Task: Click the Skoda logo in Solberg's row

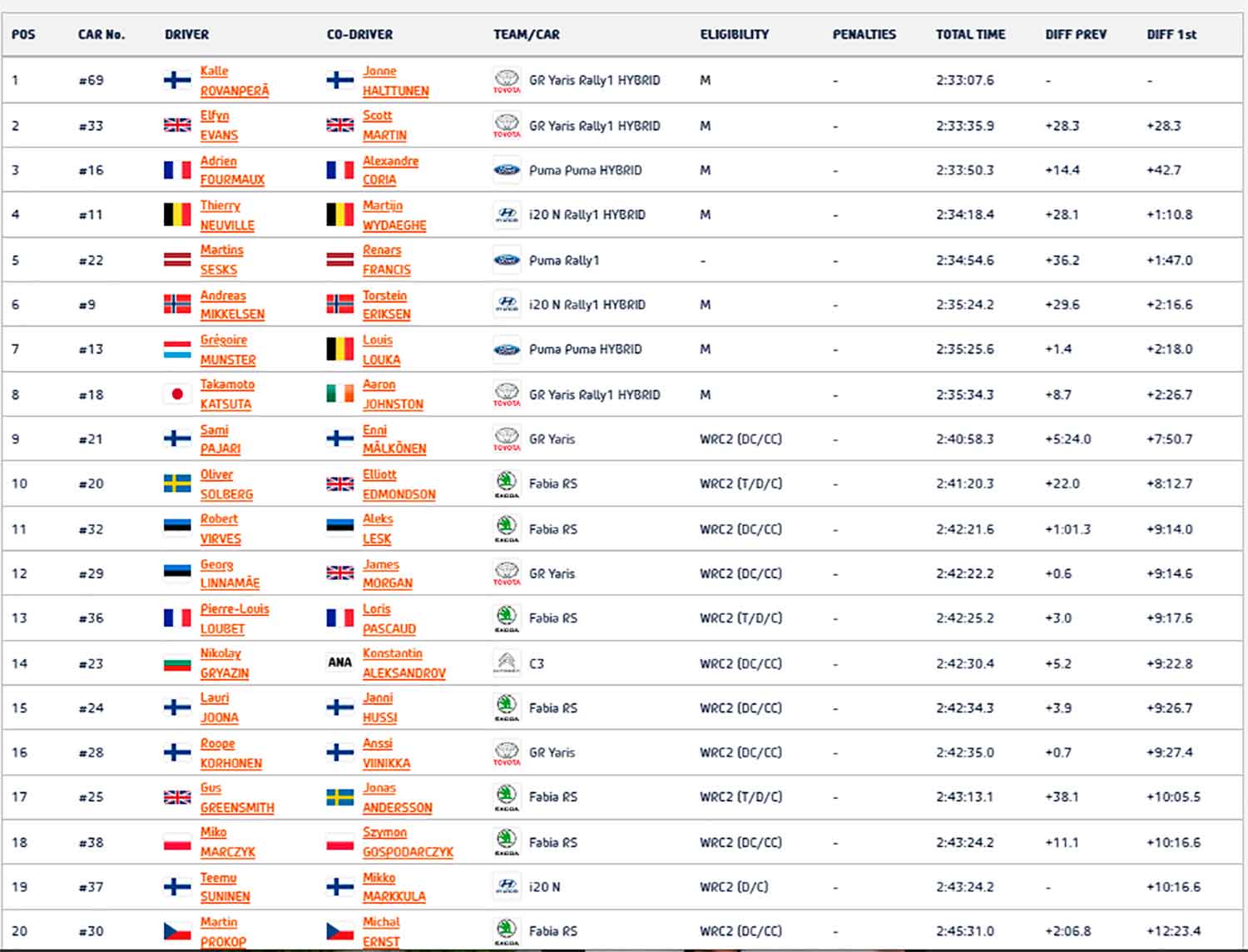Action: pos(507,483)
